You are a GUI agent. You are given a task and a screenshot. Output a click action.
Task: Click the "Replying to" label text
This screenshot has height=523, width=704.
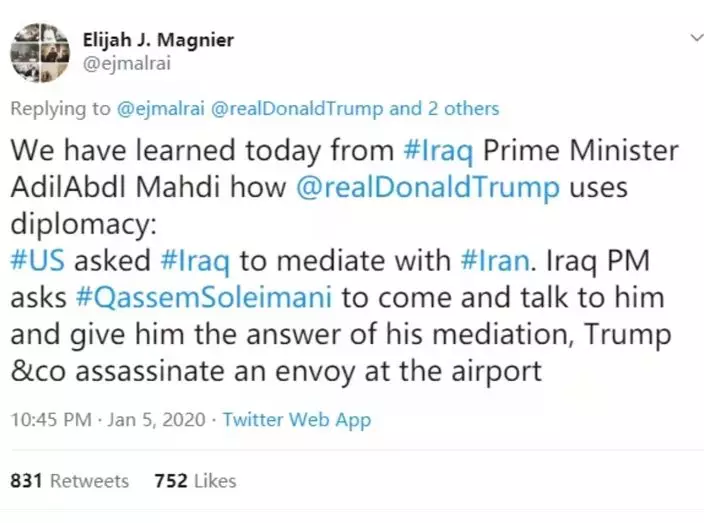point(59,108)
